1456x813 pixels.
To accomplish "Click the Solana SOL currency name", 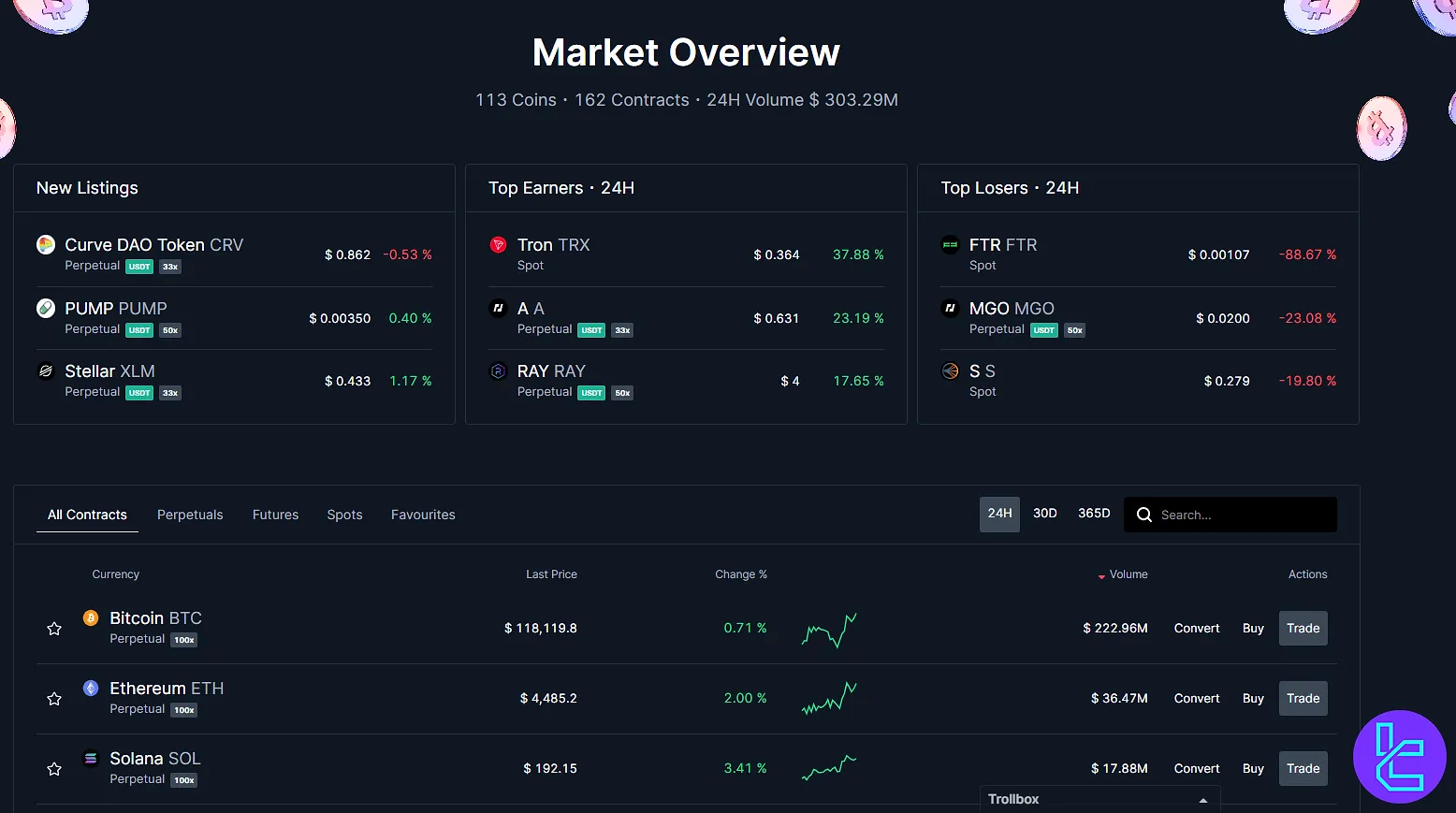I will pos(155,759).
